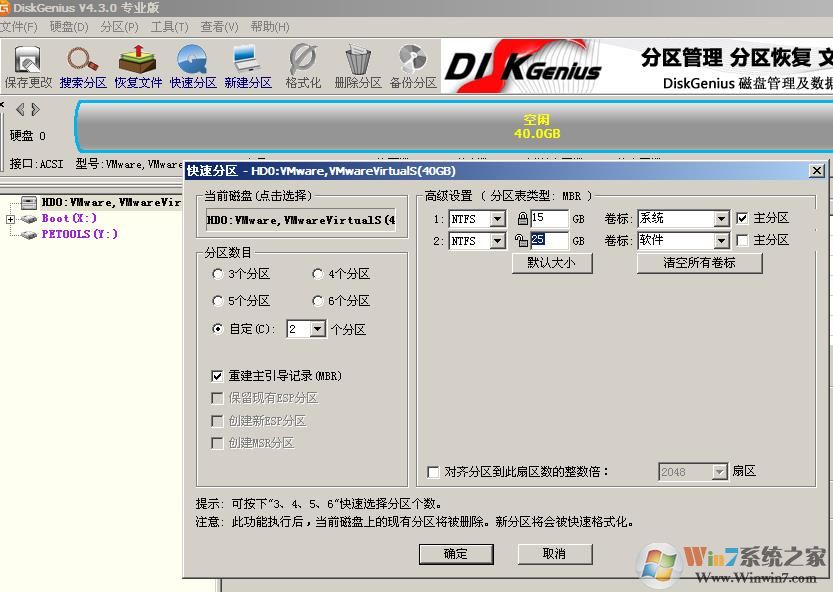Toggle the lock icon for partition 2 size
Viewport: 833px width, 592px height.
[521, 241]
